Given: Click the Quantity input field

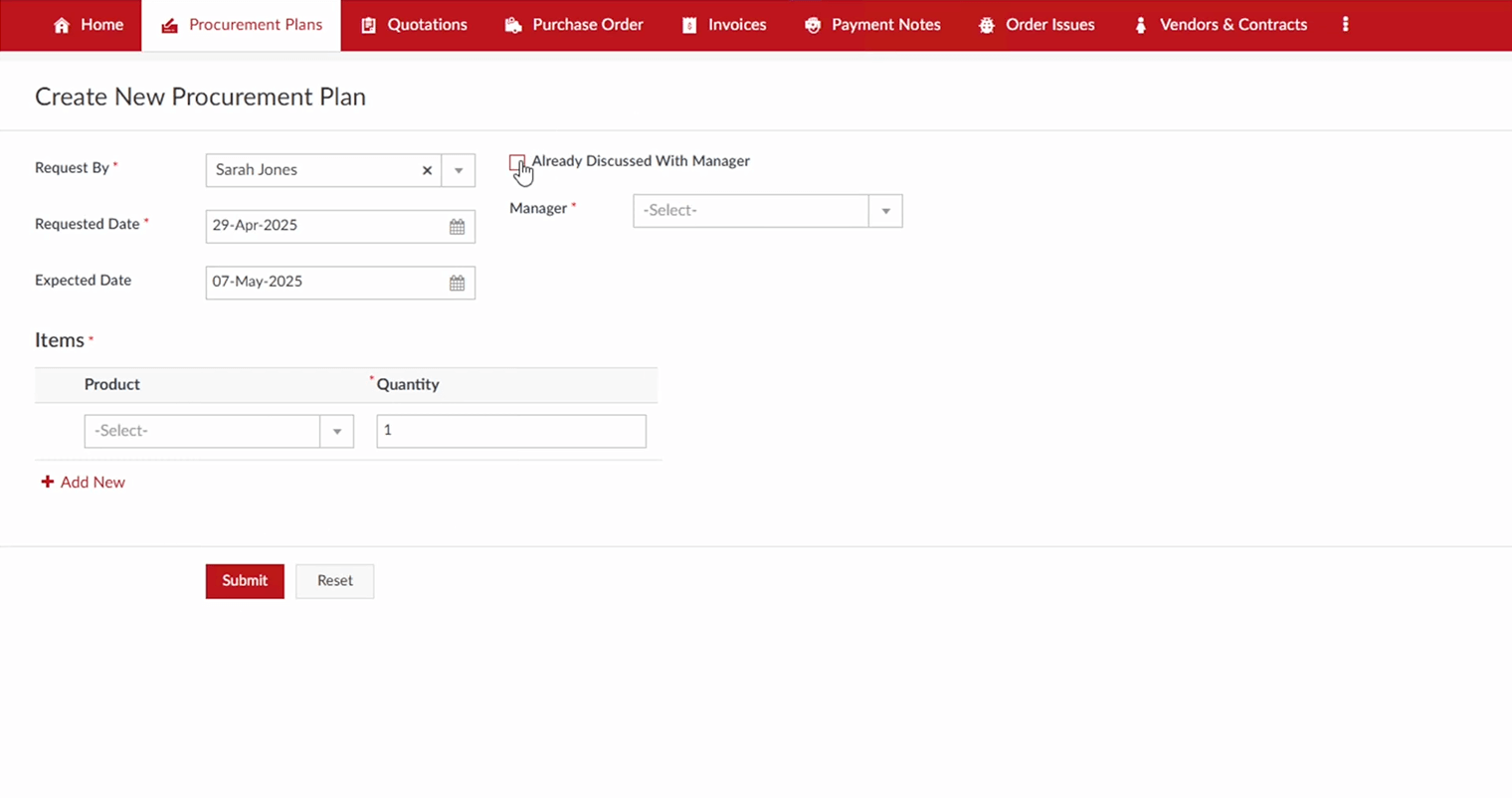Looking at the screenshot, I should click(x=510, y=431).
